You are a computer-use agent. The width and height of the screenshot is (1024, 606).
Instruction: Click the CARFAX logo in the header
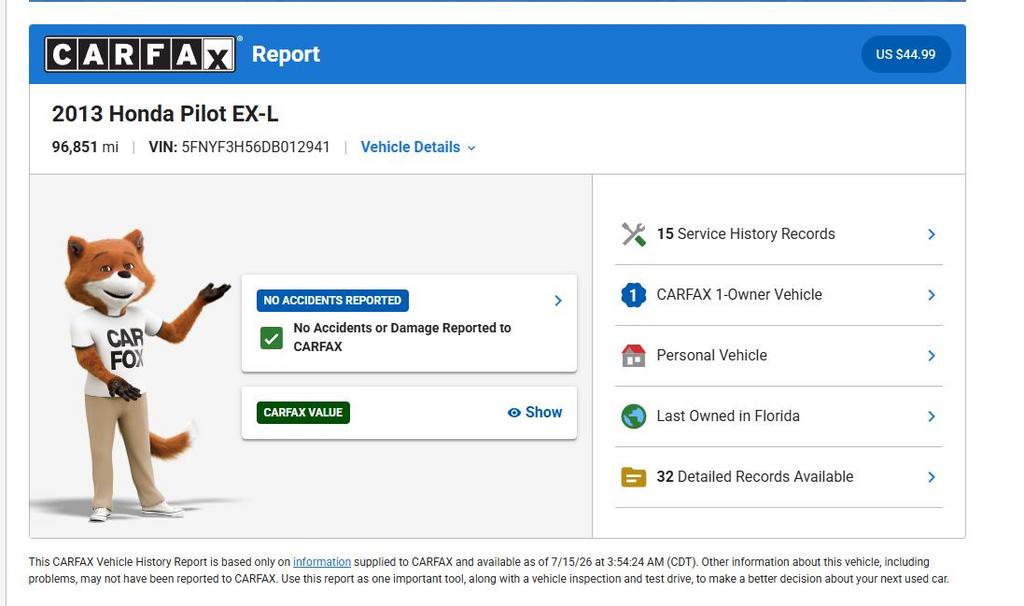(x=140, y=54)
